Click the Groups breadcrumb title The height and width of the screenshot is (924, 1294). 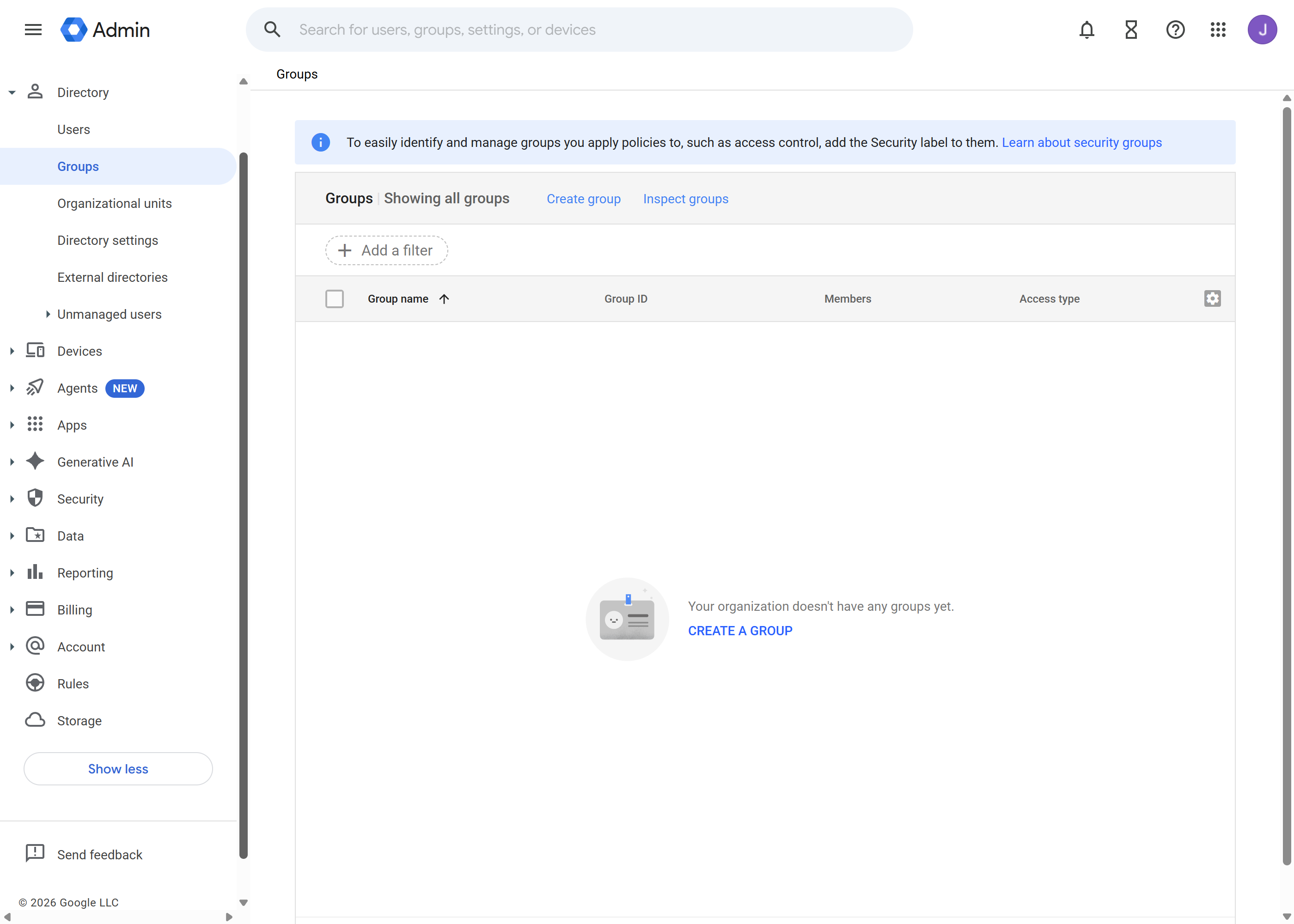(297, 74)
